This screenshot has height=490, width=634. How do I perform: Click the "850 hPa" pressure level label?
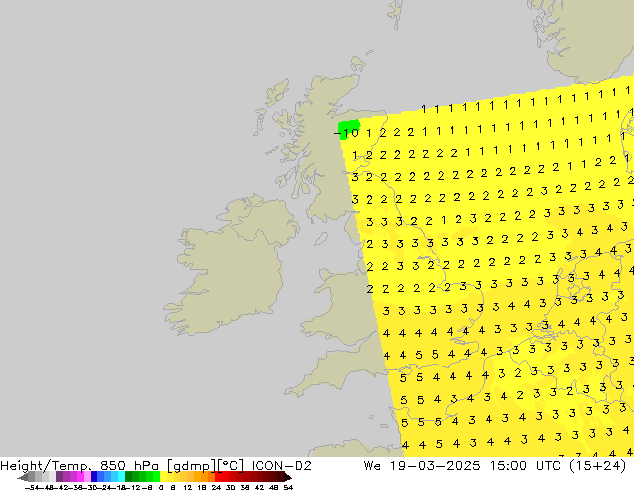(129, 466)
